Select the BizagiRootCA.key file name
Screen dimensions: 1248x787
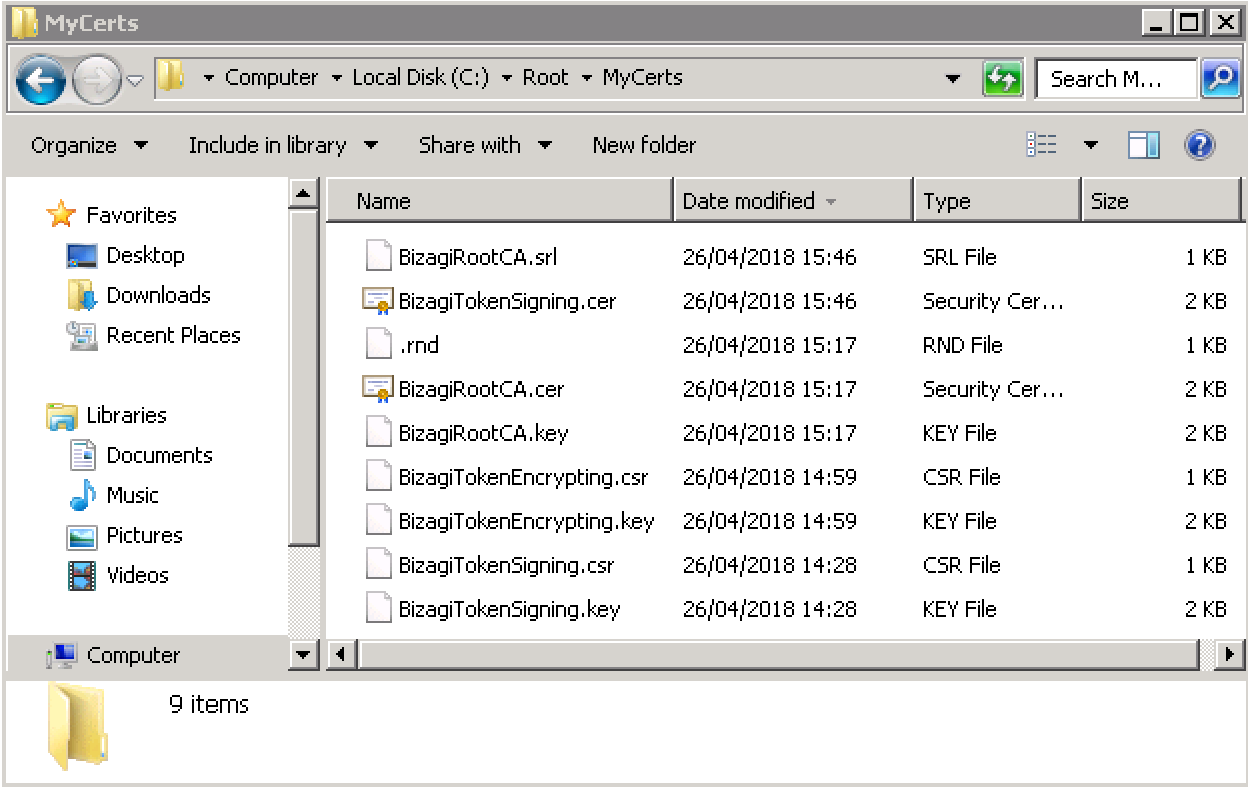(483, 433)
